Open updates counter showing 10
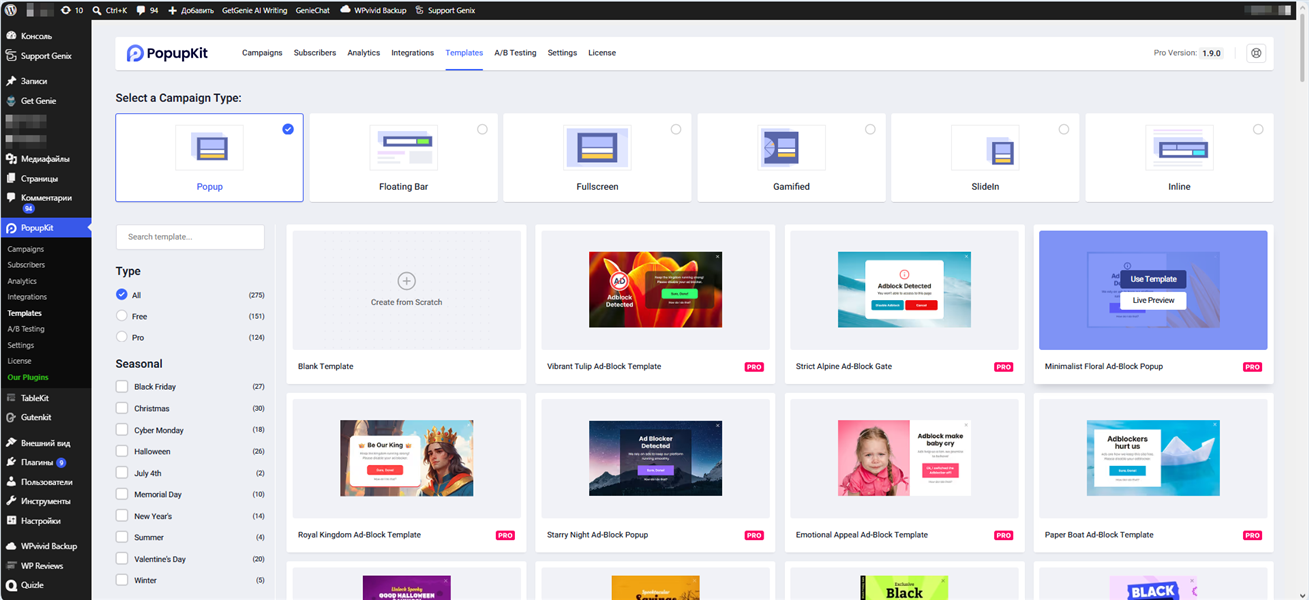1309x600 pixels. 72,10
